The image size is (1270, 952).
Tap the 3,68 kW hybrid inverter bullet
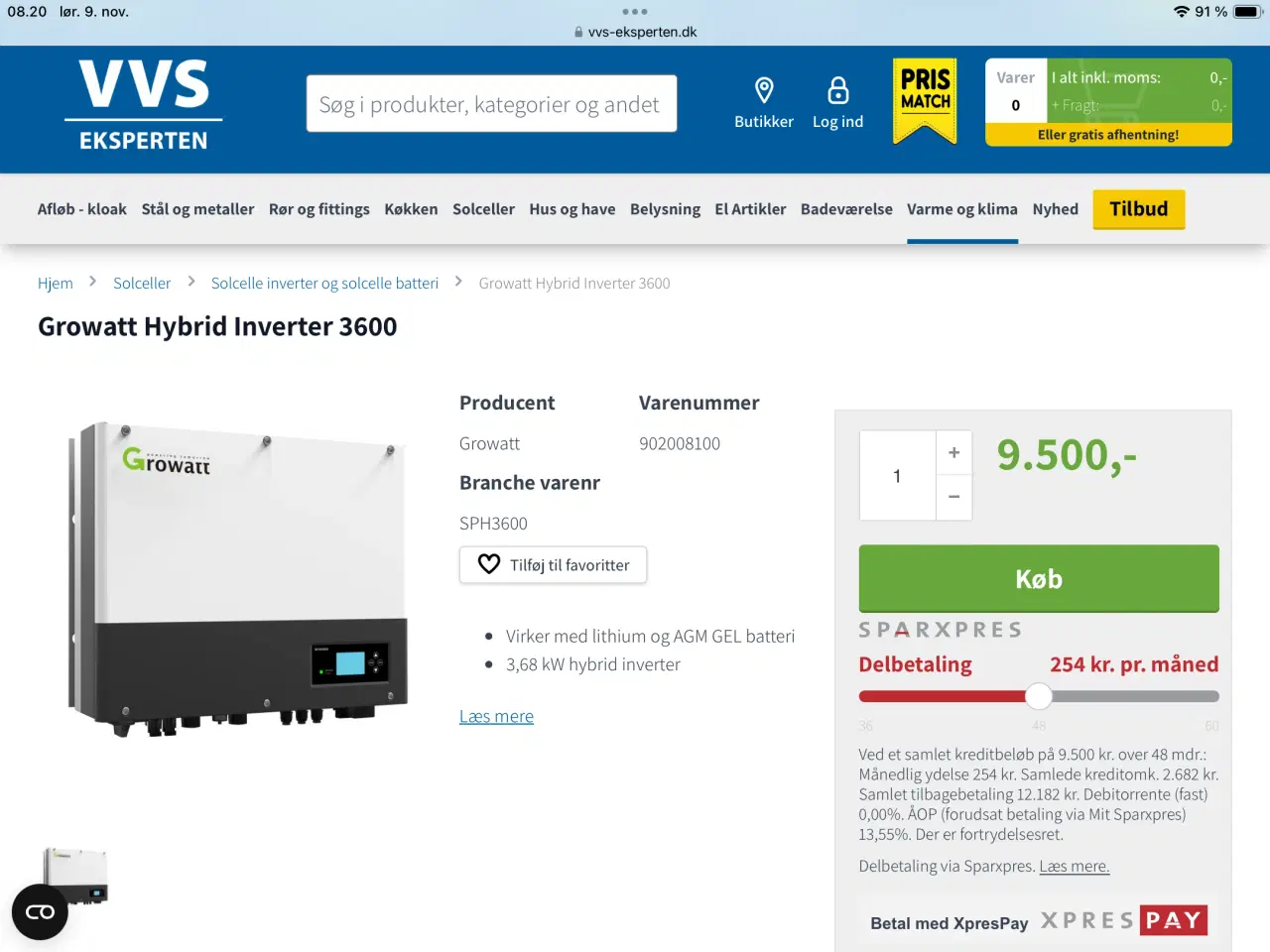[593, 664]
